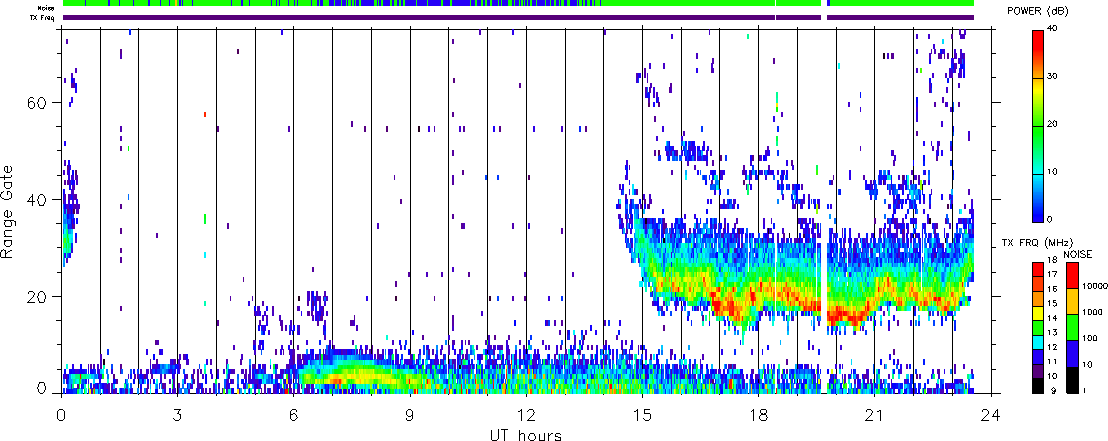Click the 21 tick label on UT axis
This screenshot has height=441, width=1108.
[x=874, y=415]
